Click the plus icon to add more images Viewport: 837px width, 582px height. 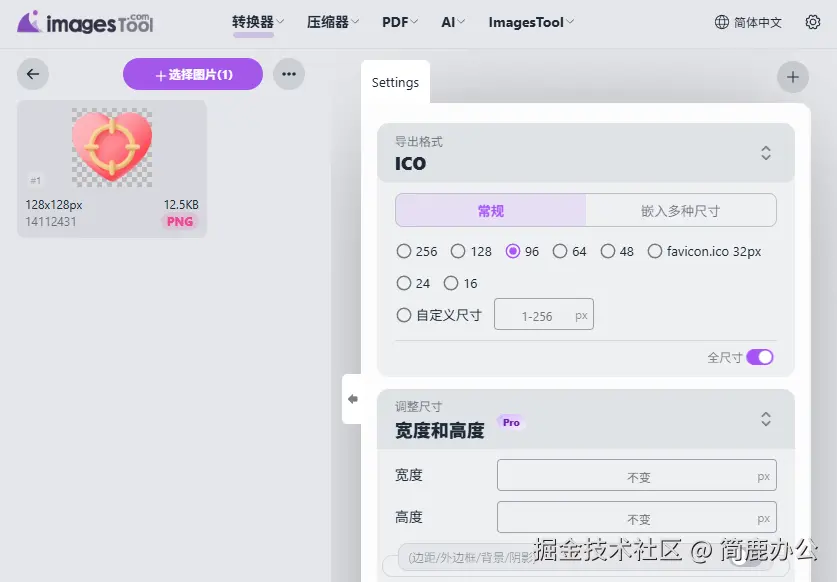(793, 76)
